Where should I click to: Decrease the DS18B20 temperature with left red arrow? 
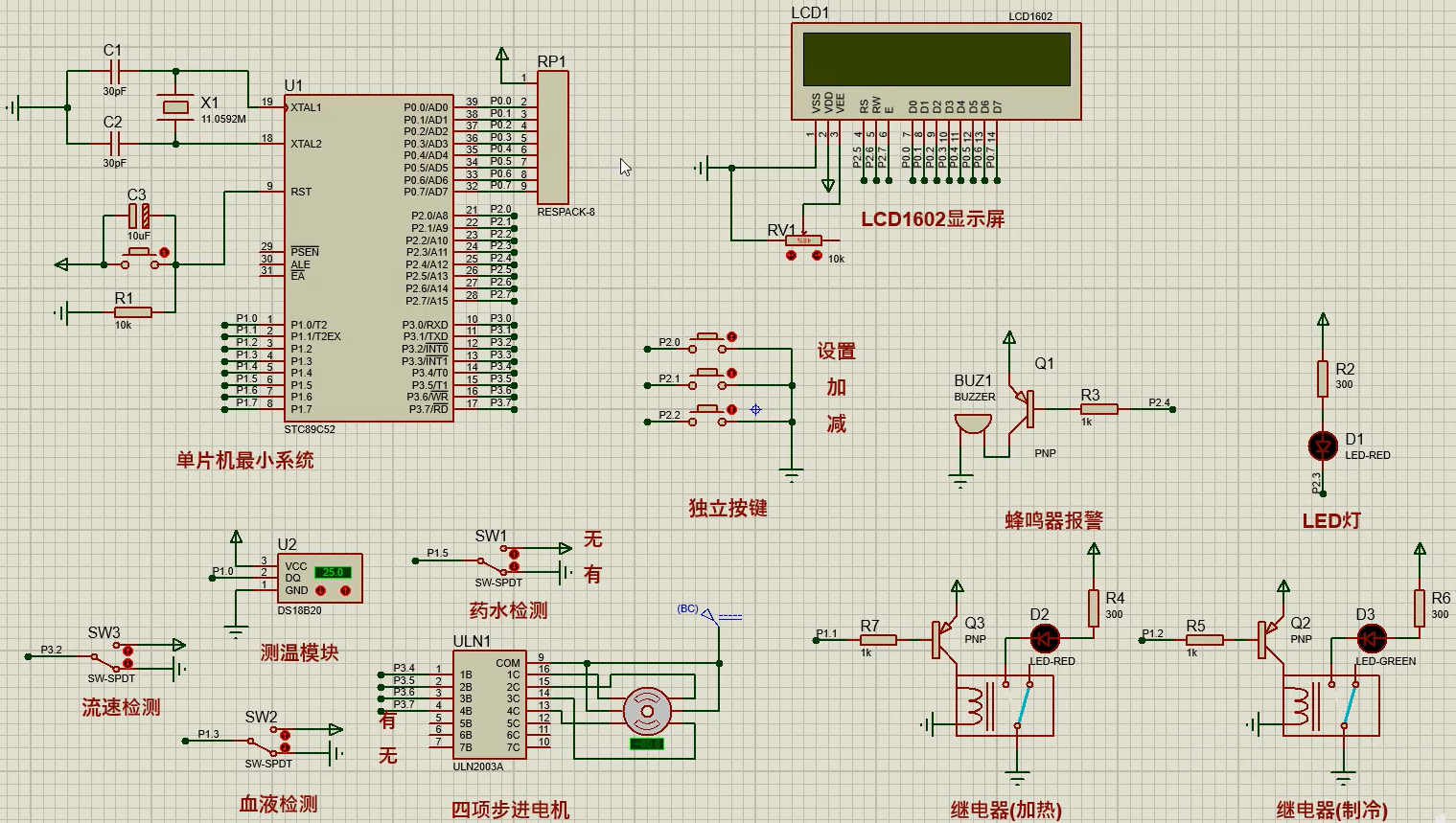tap(322, 590)
